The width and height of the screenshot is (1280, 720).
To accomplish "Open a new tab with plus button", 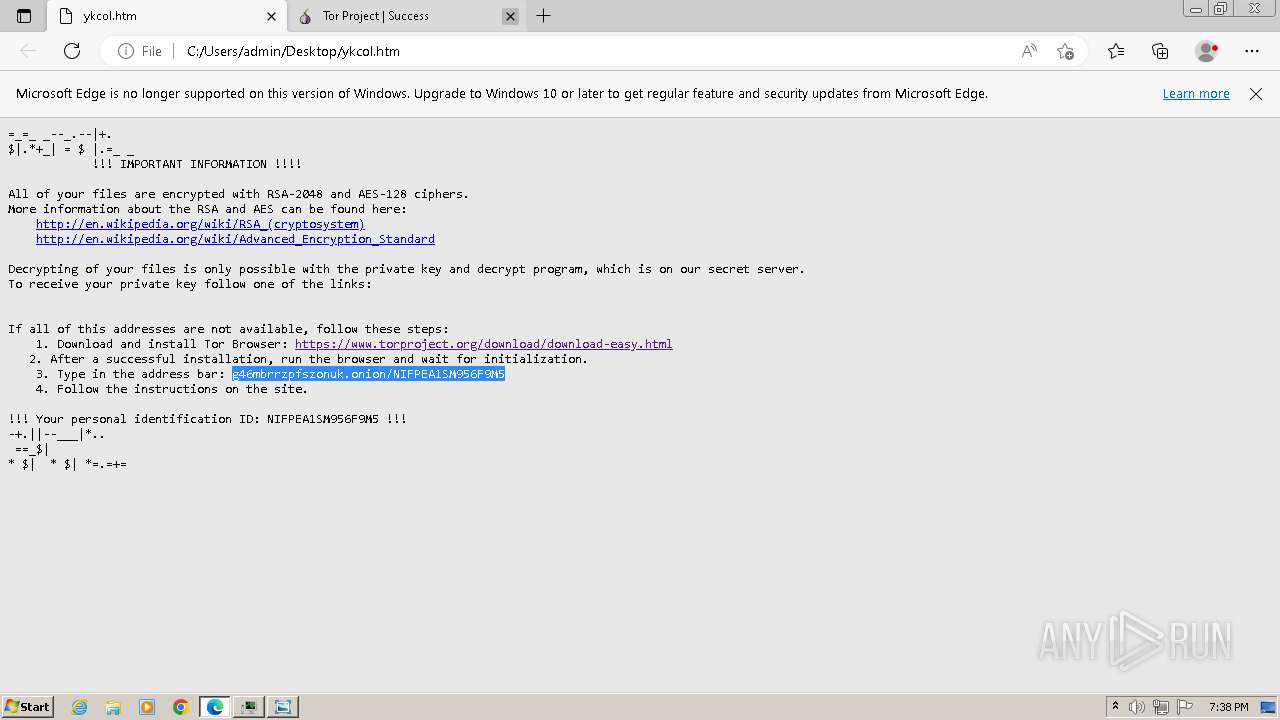I will click(x=544, y=16).
